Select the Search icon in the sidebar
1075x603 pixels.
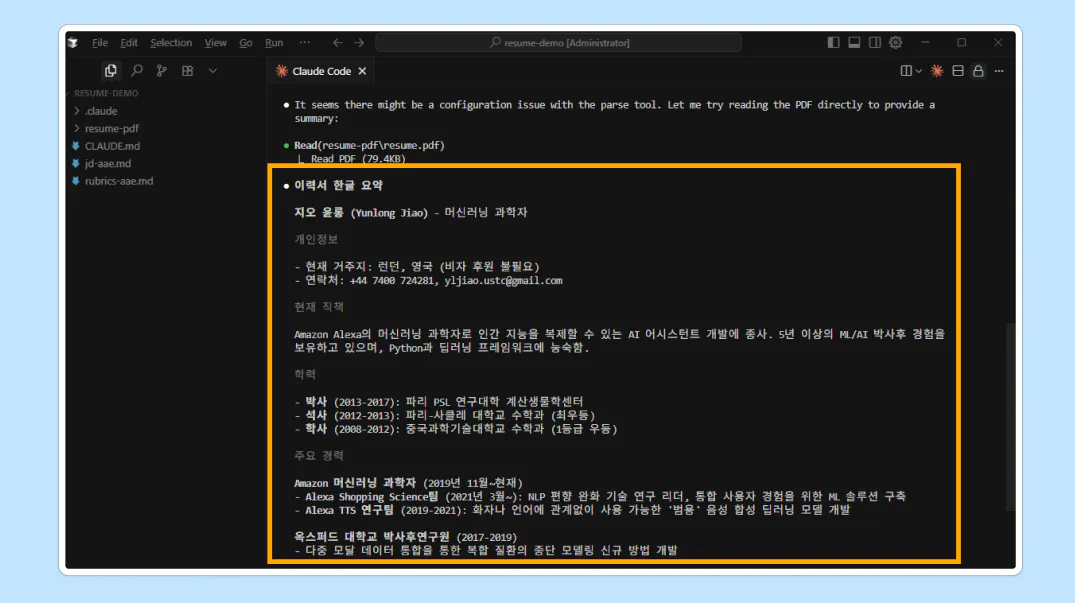coord(137,71)
